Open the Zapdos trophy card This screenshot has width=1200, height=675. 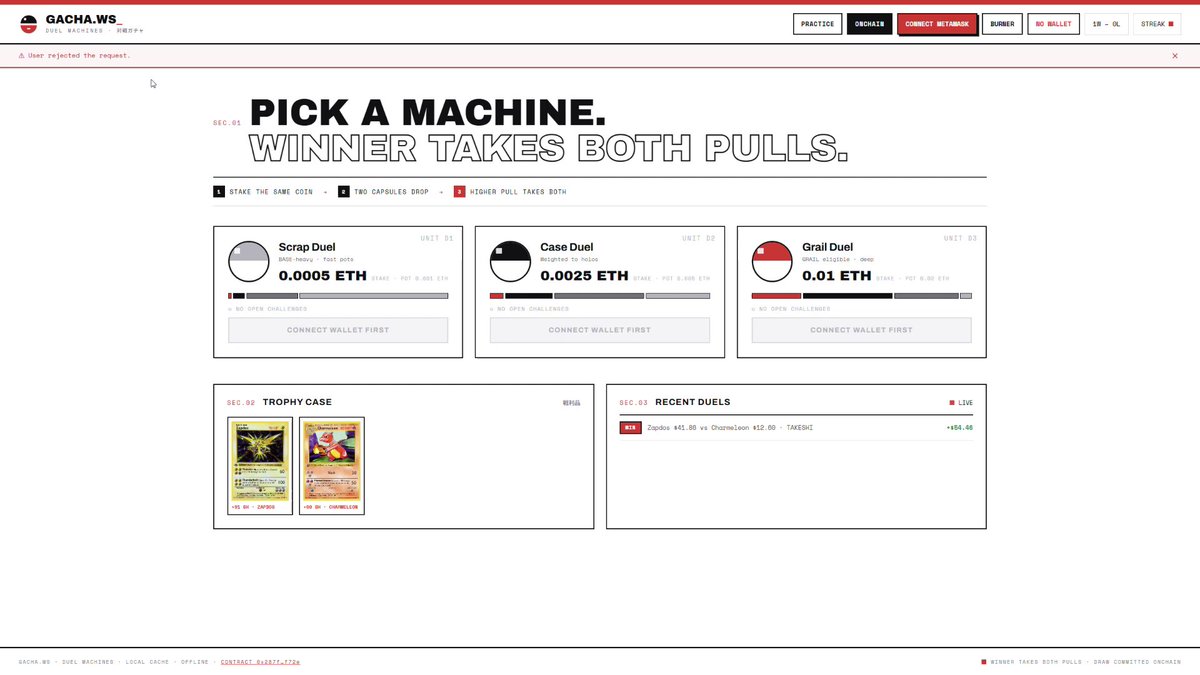pyautogui.click(x=260, y=466)
